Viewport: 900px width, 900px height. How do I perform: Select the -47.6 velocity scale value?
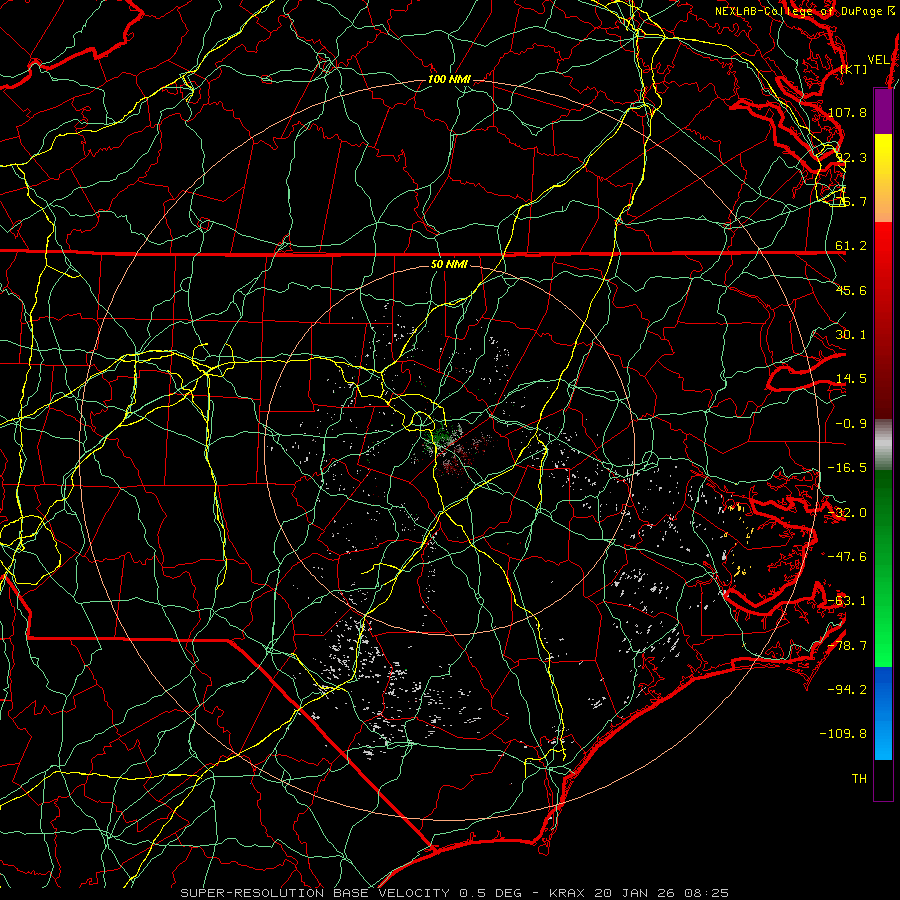coord(847,557)
